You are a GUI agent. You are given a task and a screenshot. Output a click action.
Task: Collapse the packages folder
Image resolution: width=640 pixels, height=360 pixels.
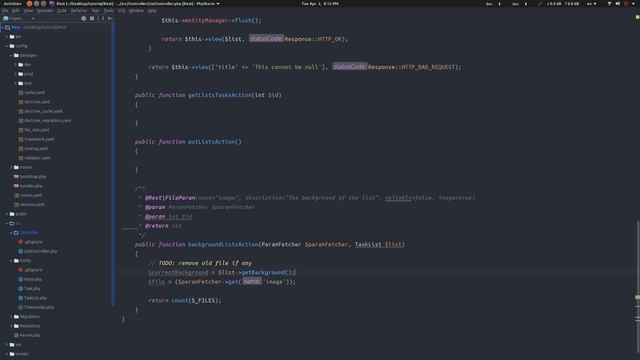click(11, 56)
